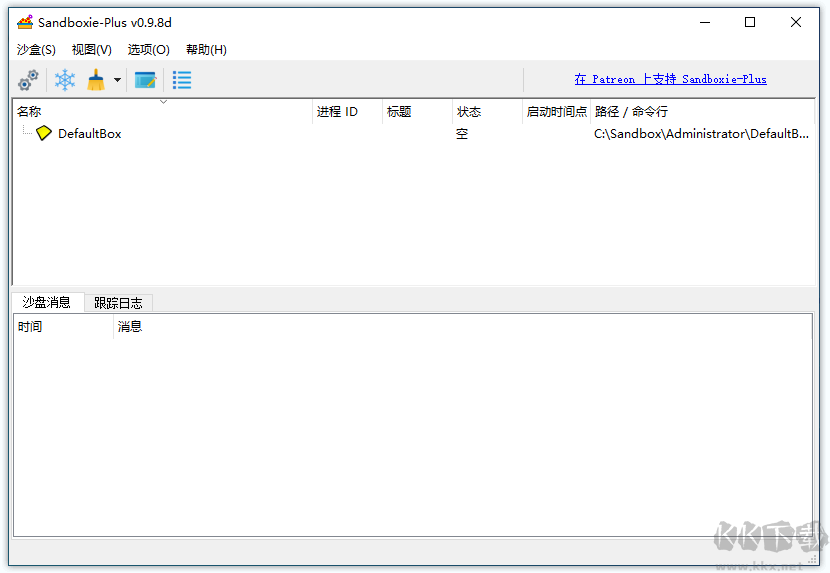This screenshot has height=573, width=830.
Task: Sort by 名称 column header
Action: tap(163, 112)
